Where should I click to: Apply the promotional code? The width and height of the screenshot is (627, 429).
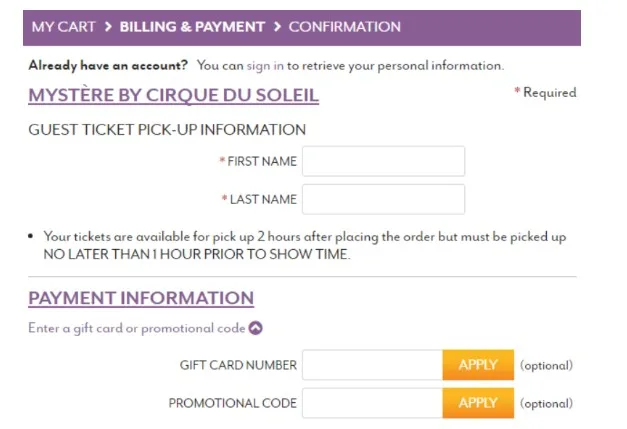478,403
